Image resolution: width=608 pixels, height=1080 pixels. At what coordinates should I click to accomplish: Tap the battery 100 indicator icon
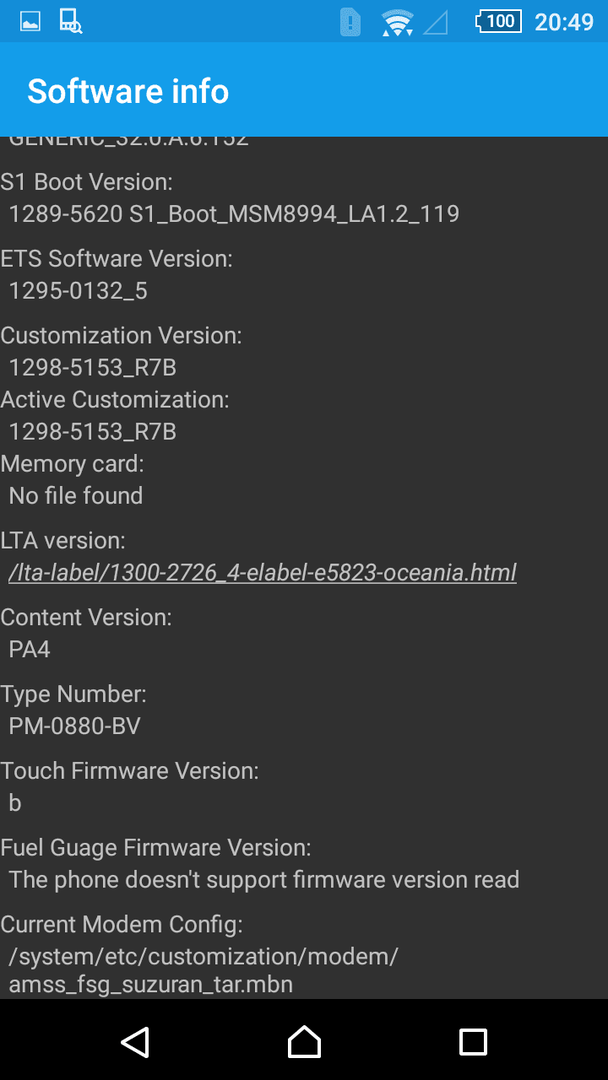(499, 21)
